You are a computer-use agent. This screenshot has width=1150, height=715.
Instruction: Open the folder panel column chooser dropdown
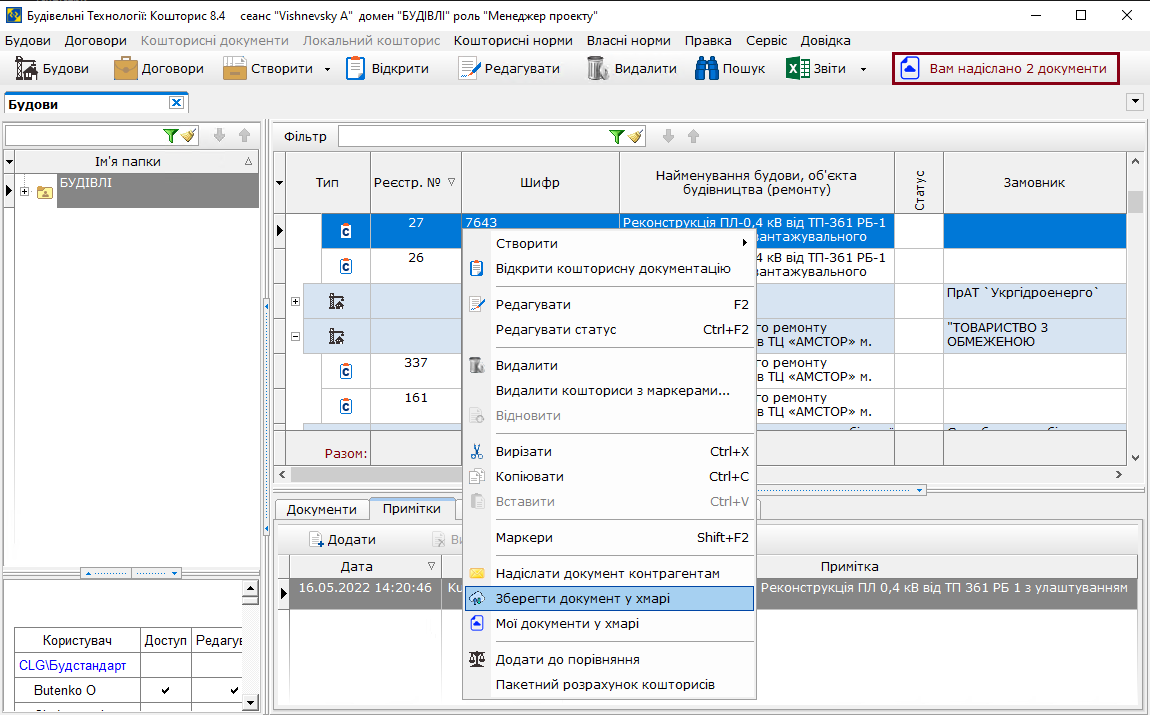(x=9, y=161)
